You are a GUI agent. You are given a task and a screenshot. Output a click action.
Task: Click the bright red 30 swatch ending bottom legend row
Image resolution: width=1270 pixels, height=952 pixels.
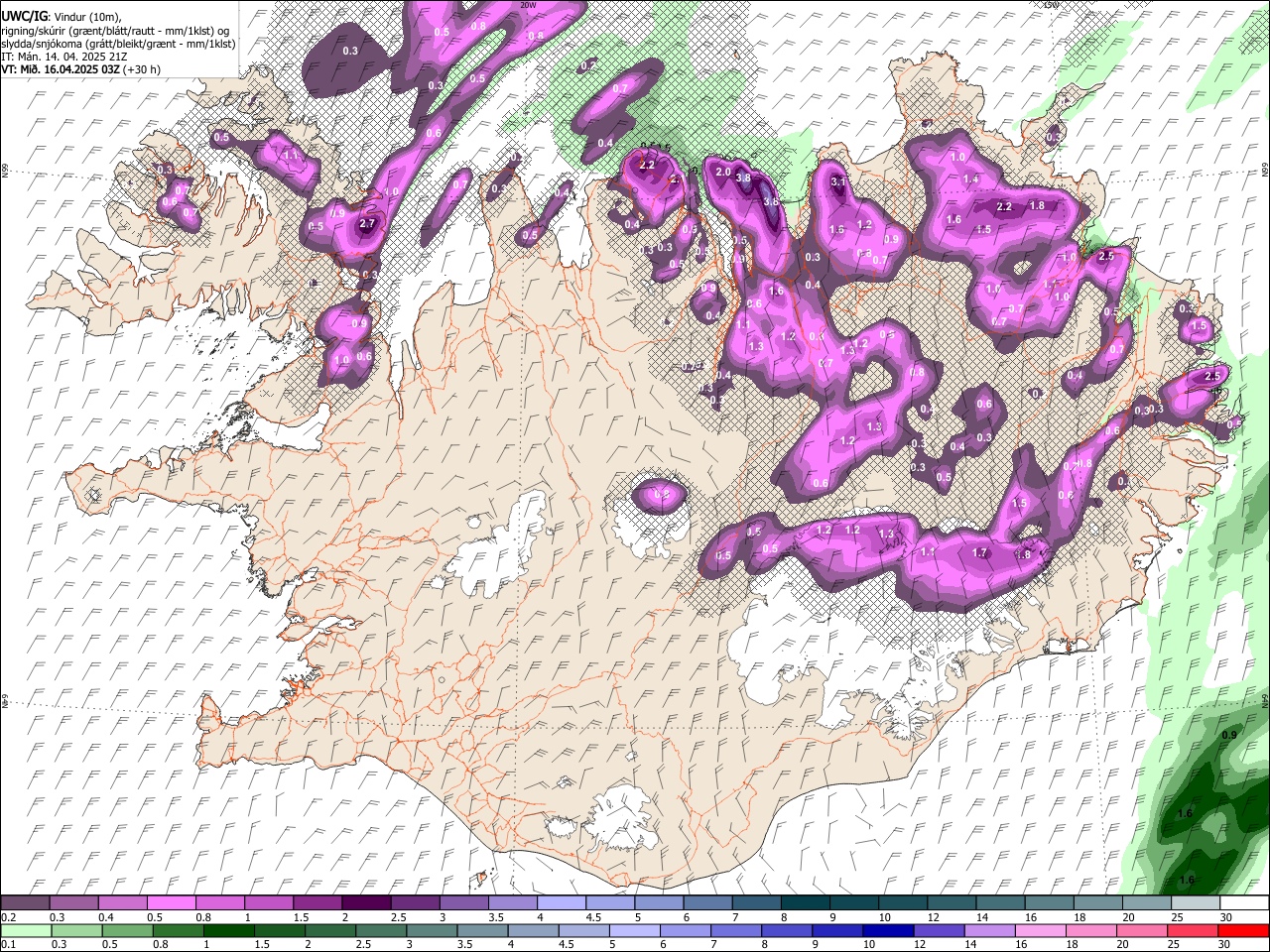1243,931
